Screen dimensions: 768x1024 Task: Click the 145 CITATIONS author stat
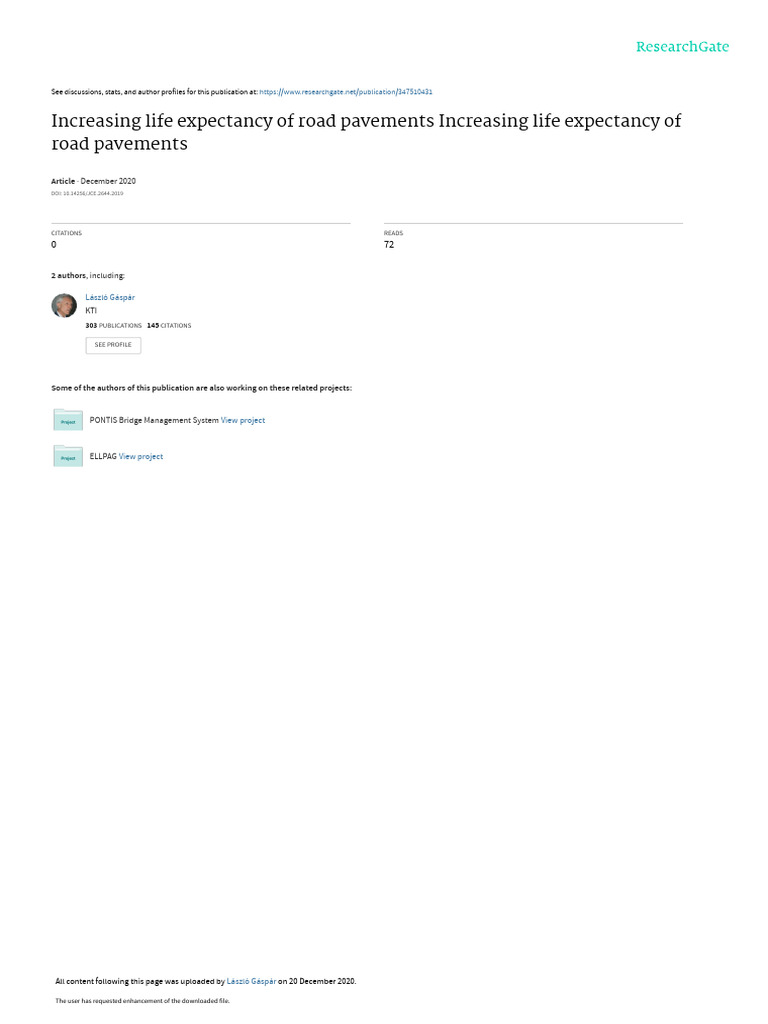coord(169,325)
